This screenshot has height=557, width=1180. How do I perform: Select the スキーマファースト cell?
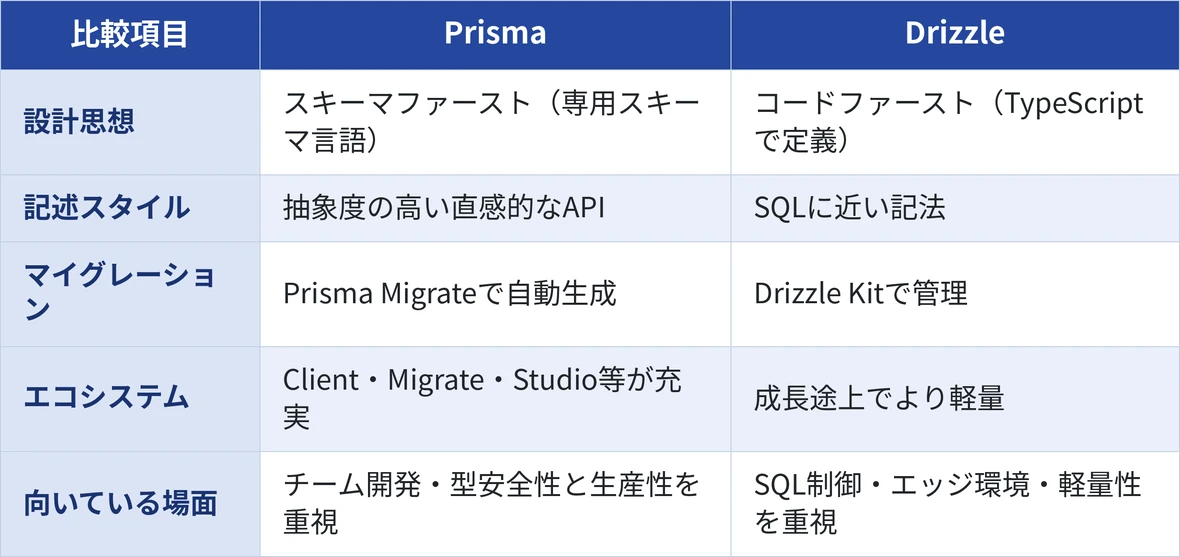pyautogui.click(x=495, y=122)
